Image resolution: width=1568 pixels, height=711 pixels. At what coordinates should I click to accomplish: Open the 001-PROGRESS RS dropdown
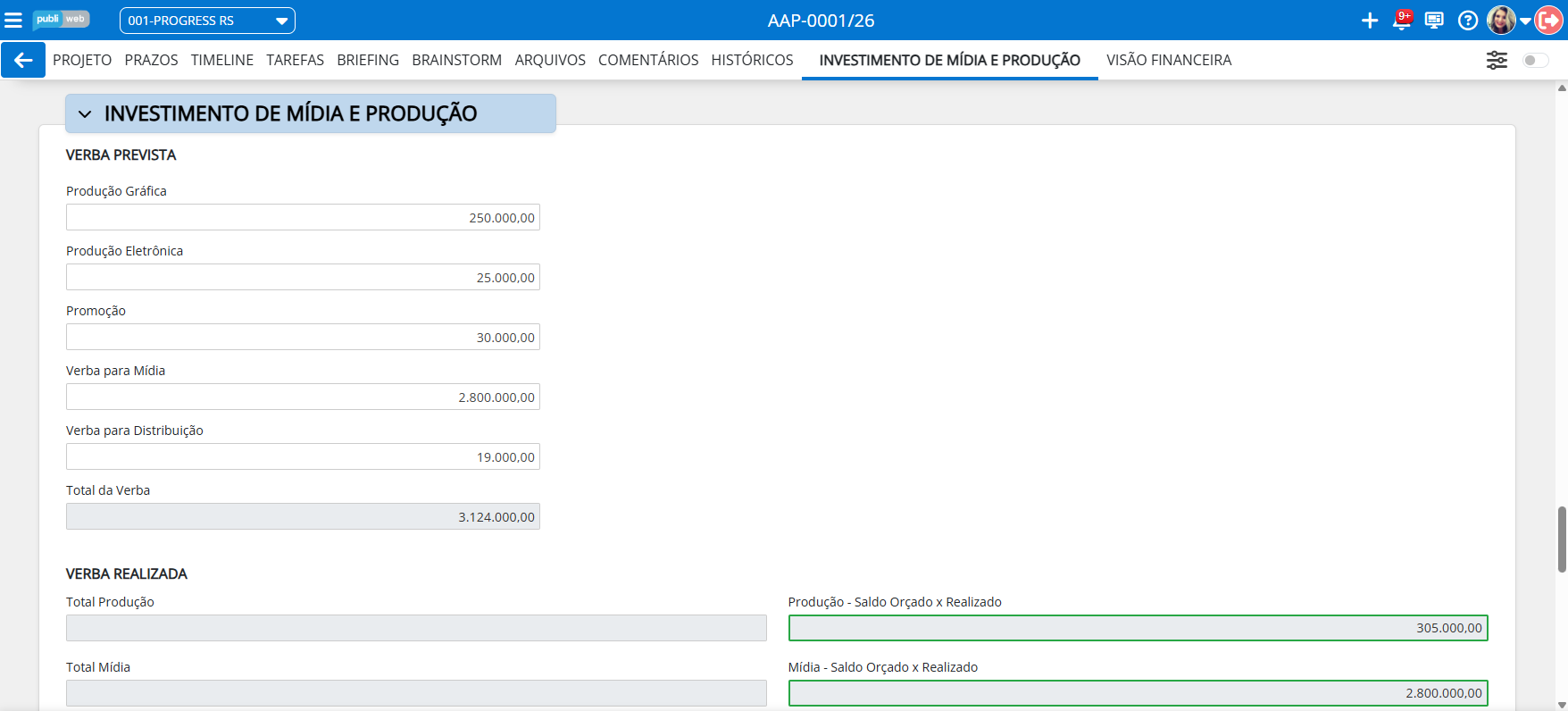tap(207, 21)
